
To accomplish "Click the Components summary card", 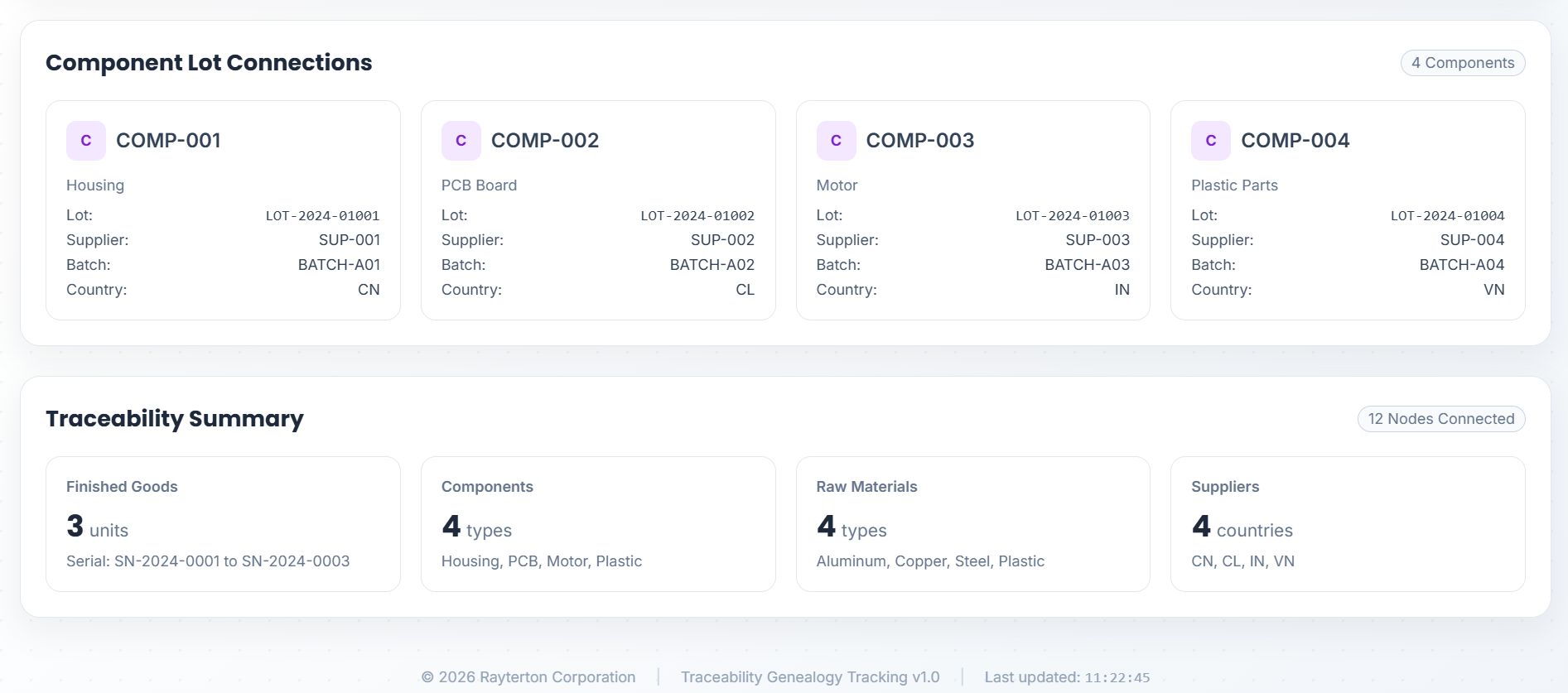I will tap(597, 523).
